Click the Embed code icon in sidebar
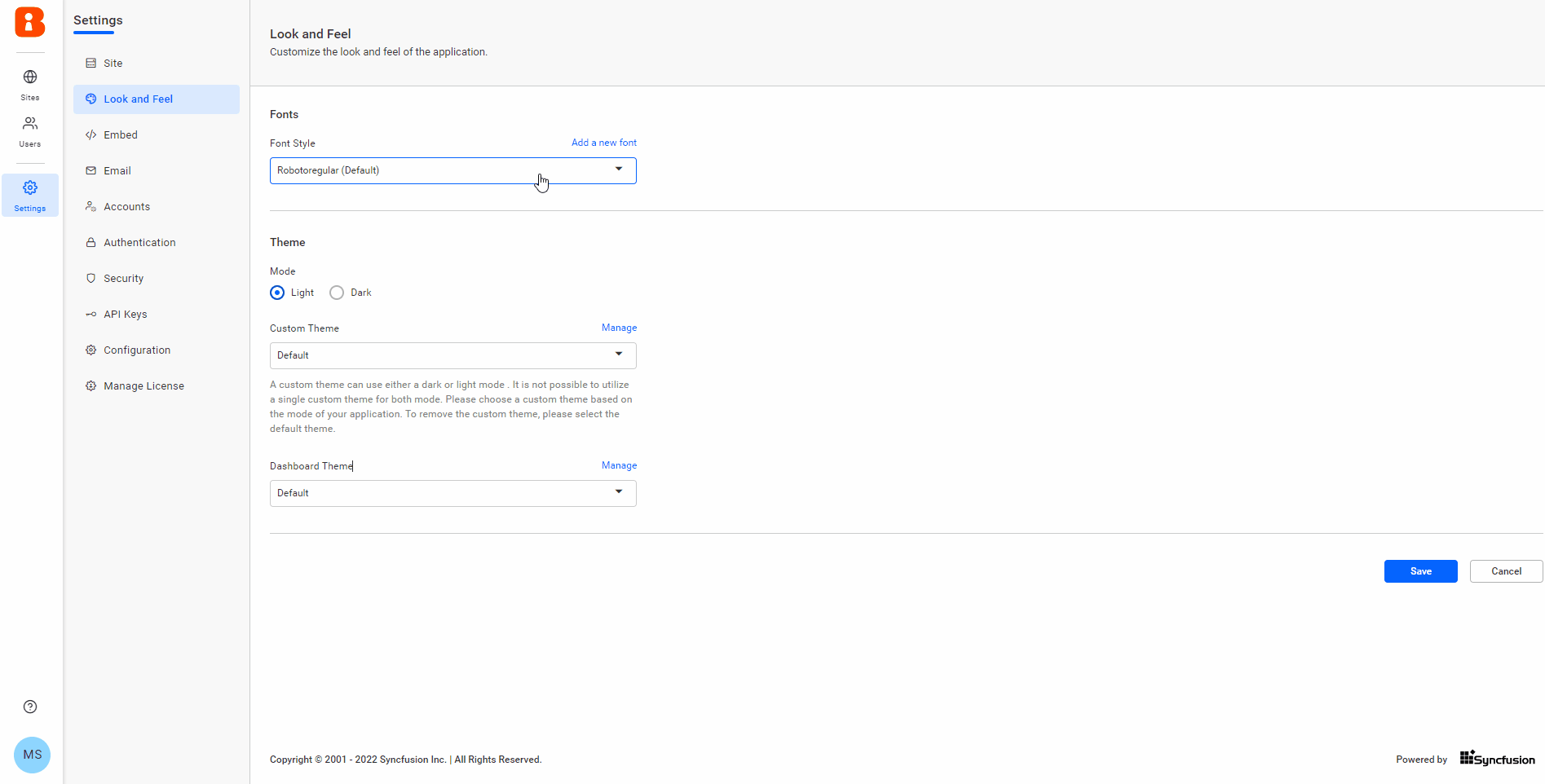Image resolution: width=1545 pixels, height=784 pixels. (91, 135)
